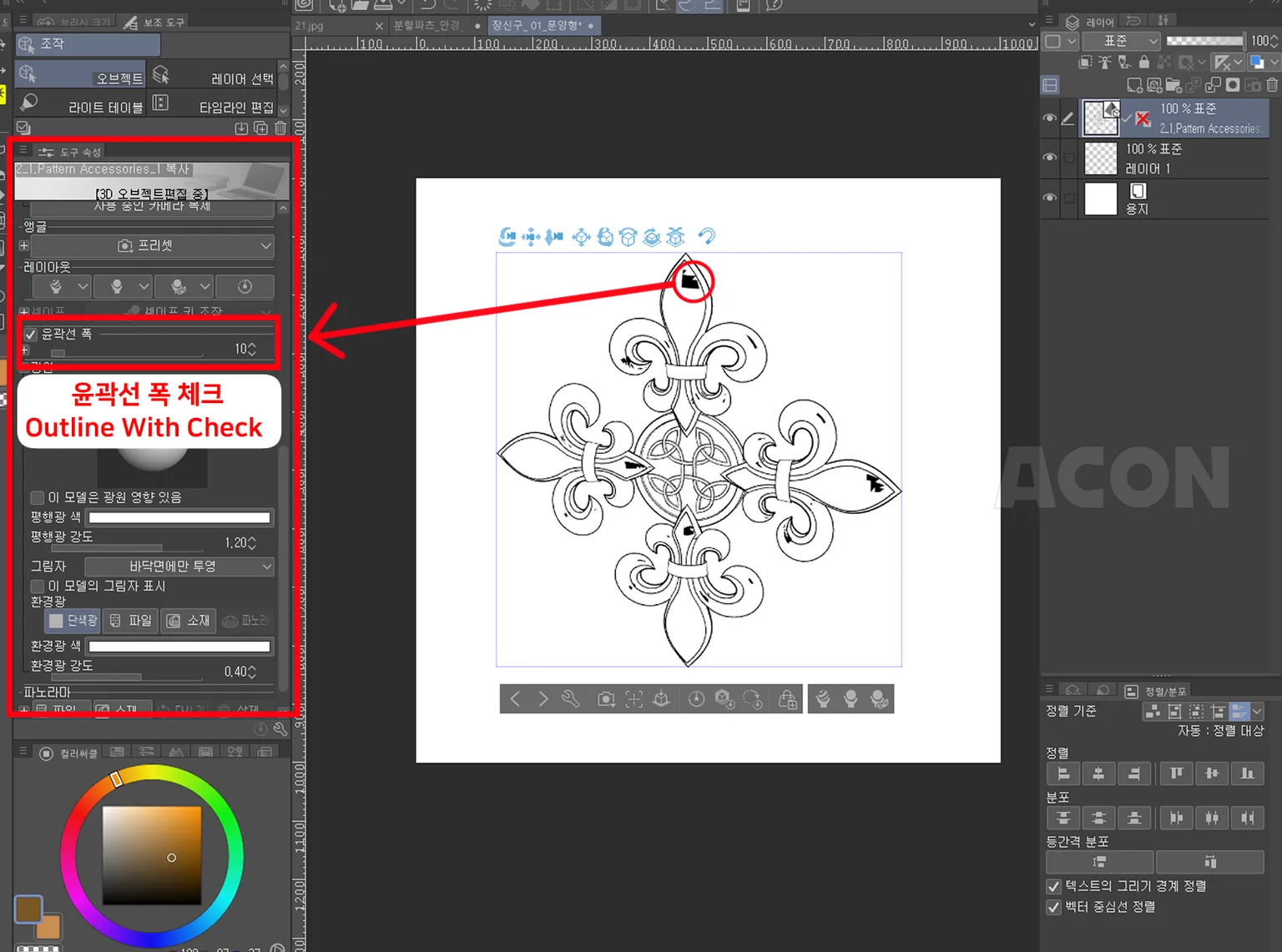Click the lock icon in the object launcher
This screenshot has height=952, width=1282.
787,699
